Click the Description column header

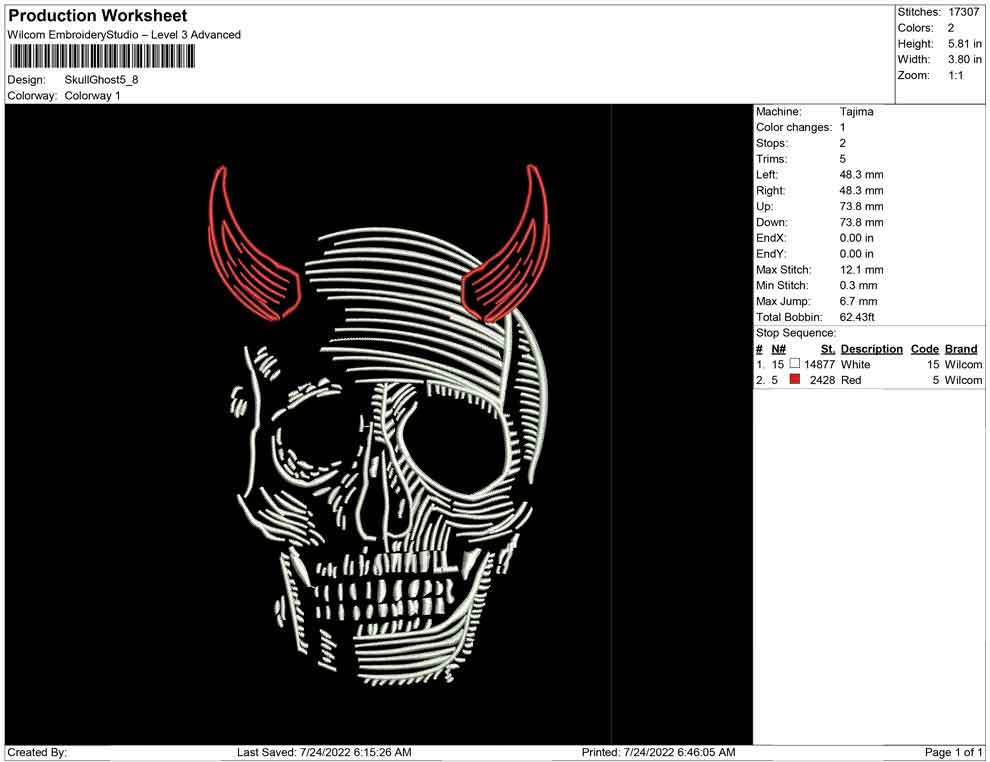click(x=871, y=349)
